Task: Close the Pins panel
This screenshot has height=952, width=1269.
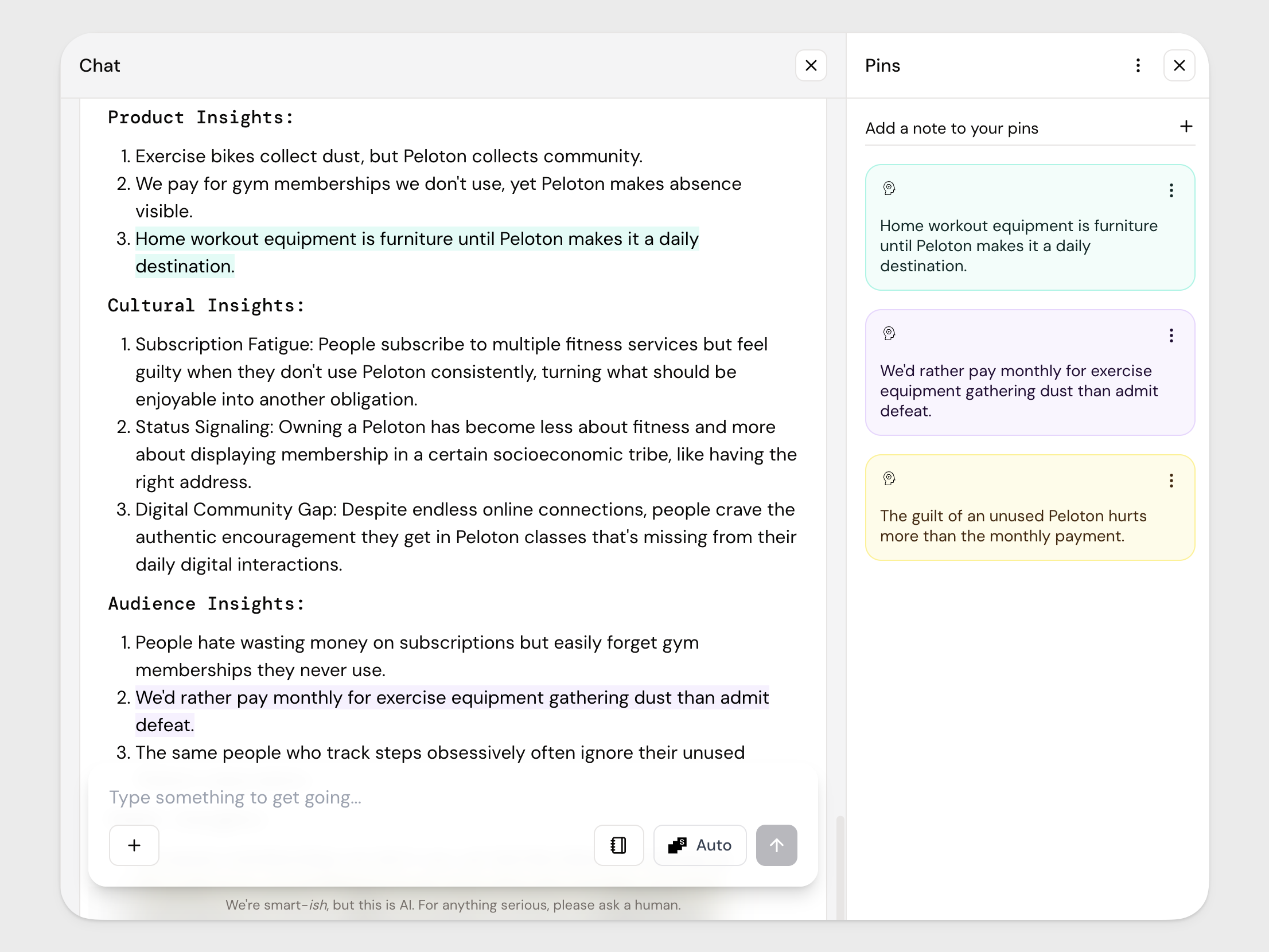Action: pyautogui.click(x=1179, y=65)
